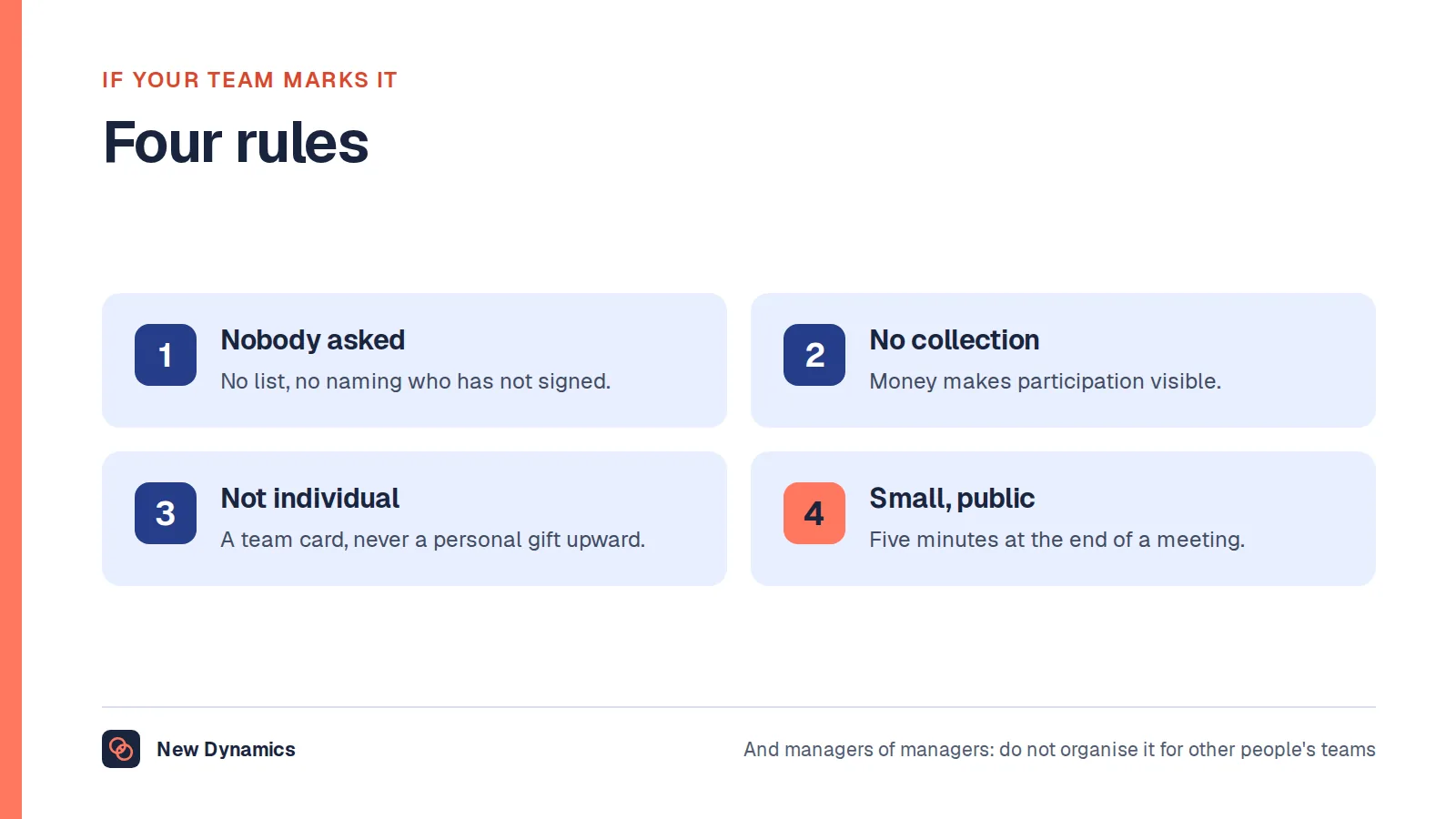Image resolution: width=1456 pixels, height=819 pixels.
Task: Click the managers of managers footer note
Action: (1059, 749)
